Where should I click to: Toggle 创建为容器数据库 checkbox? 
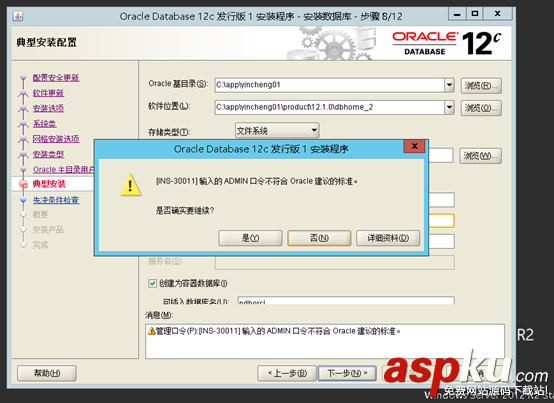tap(152, 283)
